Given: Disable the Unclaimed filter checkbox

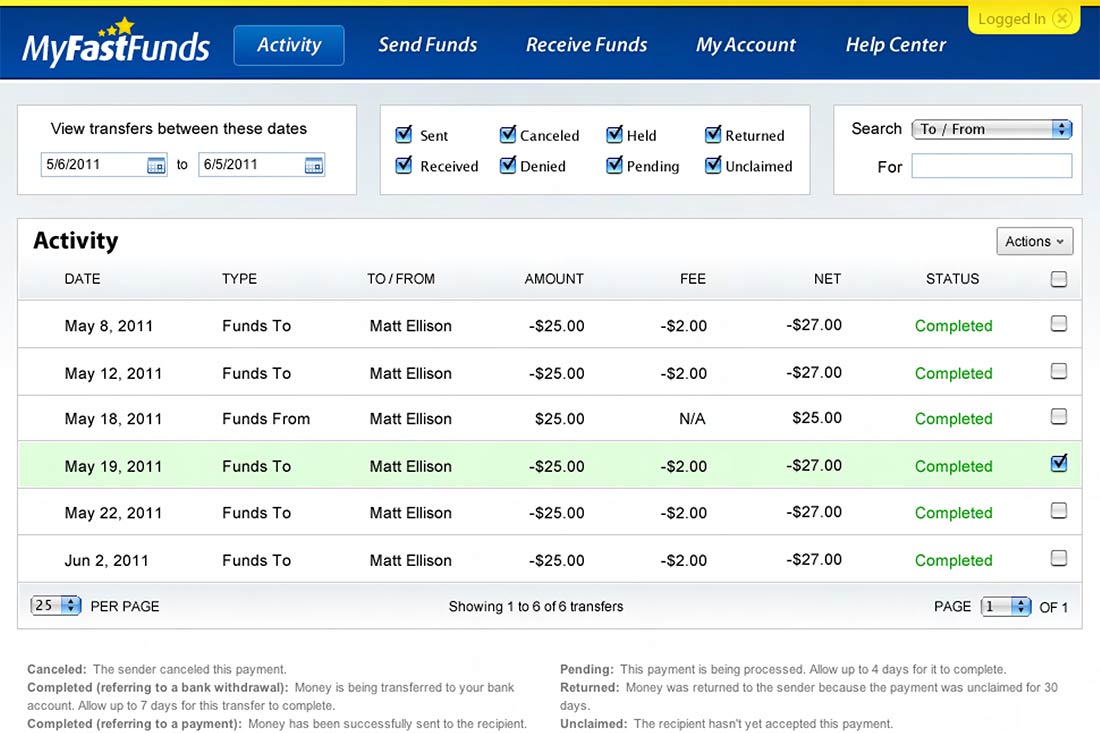Looking at the screenshot, I should (713, 166).
